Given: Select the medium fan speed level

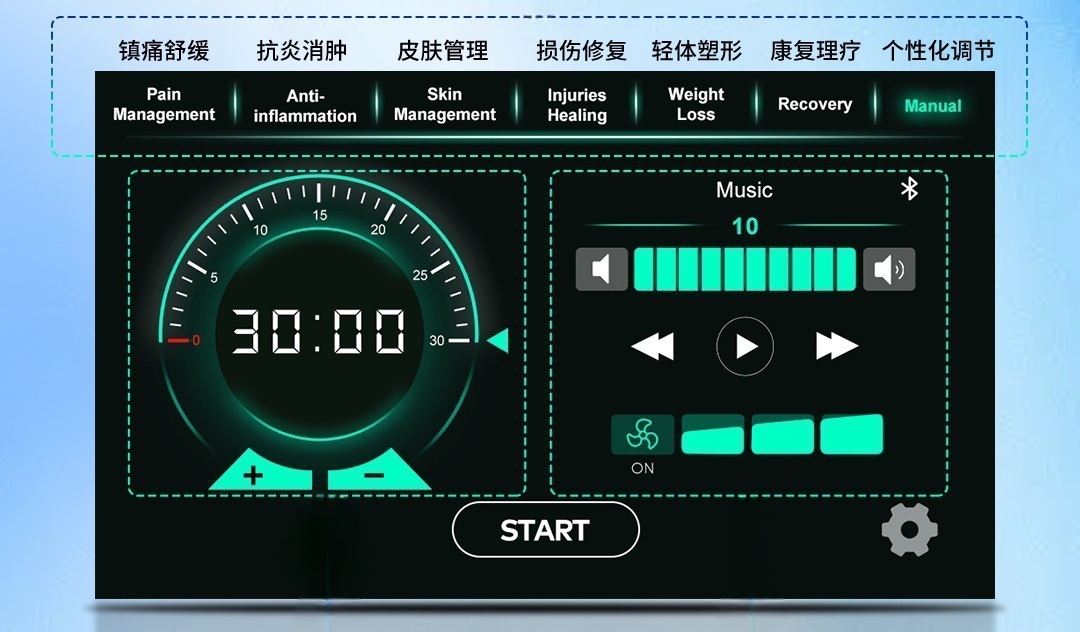Looking at the screenshot, I should point(782,436).
